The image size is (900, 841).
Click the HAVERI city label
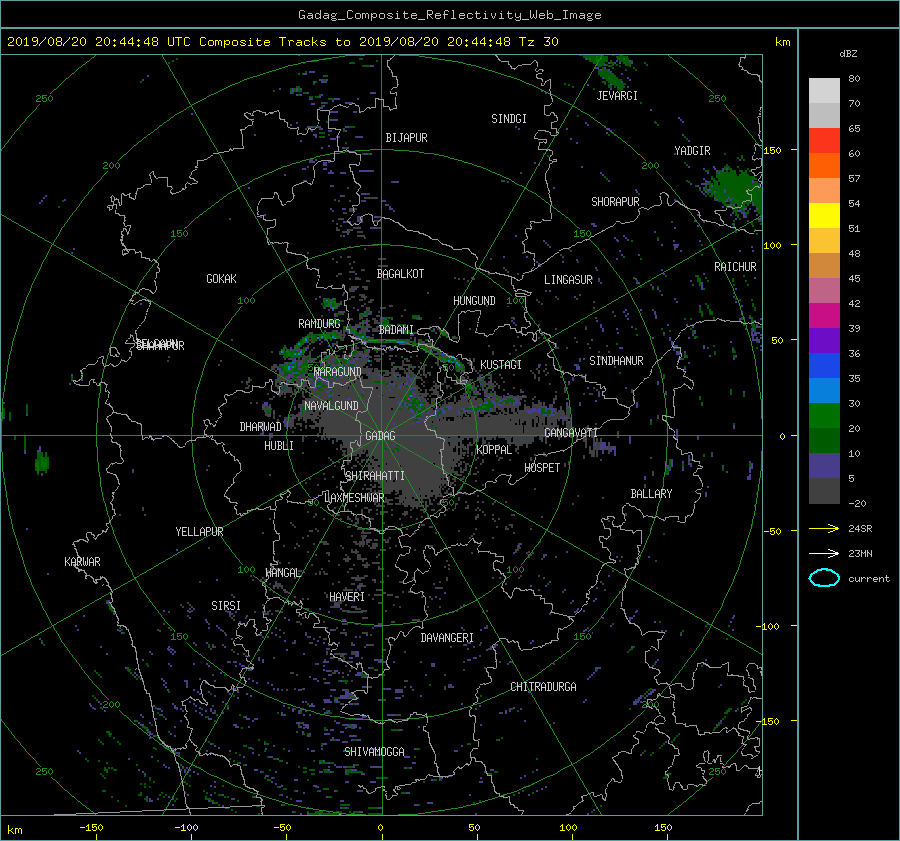pyautogui.click(x=347, y=597)
